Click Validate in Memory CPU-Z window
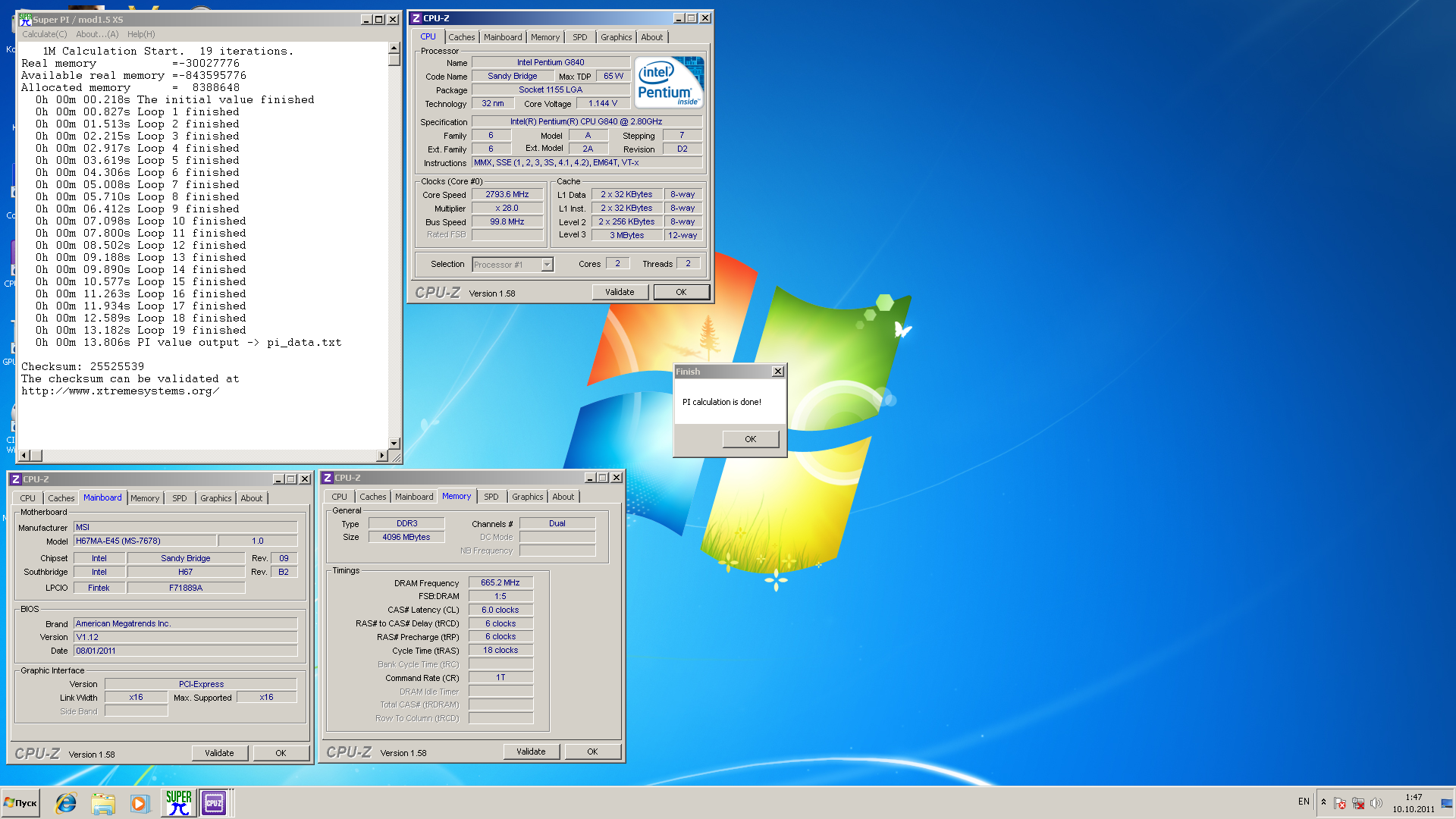The image size is (1456, 819). (x=531, y=752)
